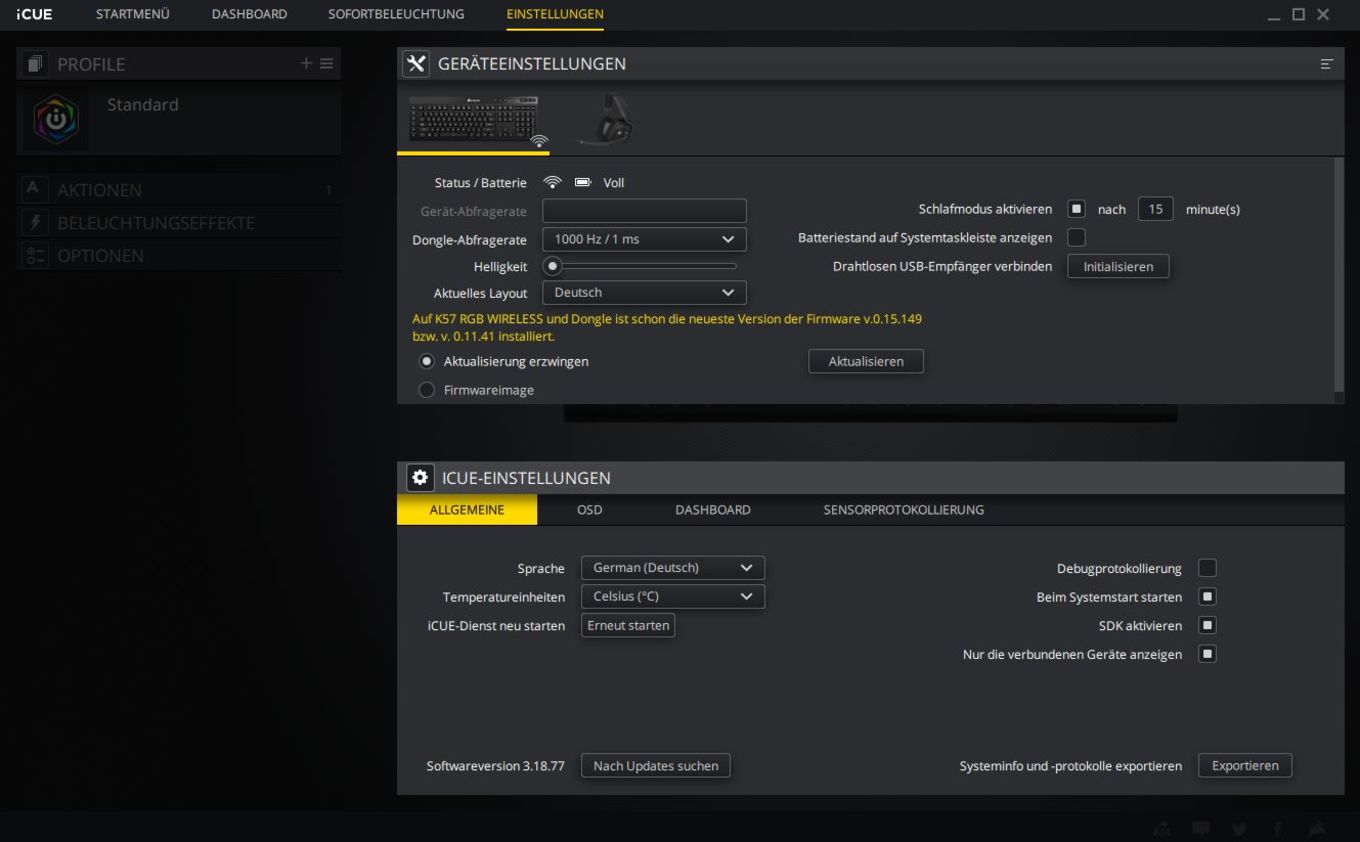The width and height of the screenshot is (1360, 842).
Task: Click the iCUE logo in the top bar
Action: point(34,14)
